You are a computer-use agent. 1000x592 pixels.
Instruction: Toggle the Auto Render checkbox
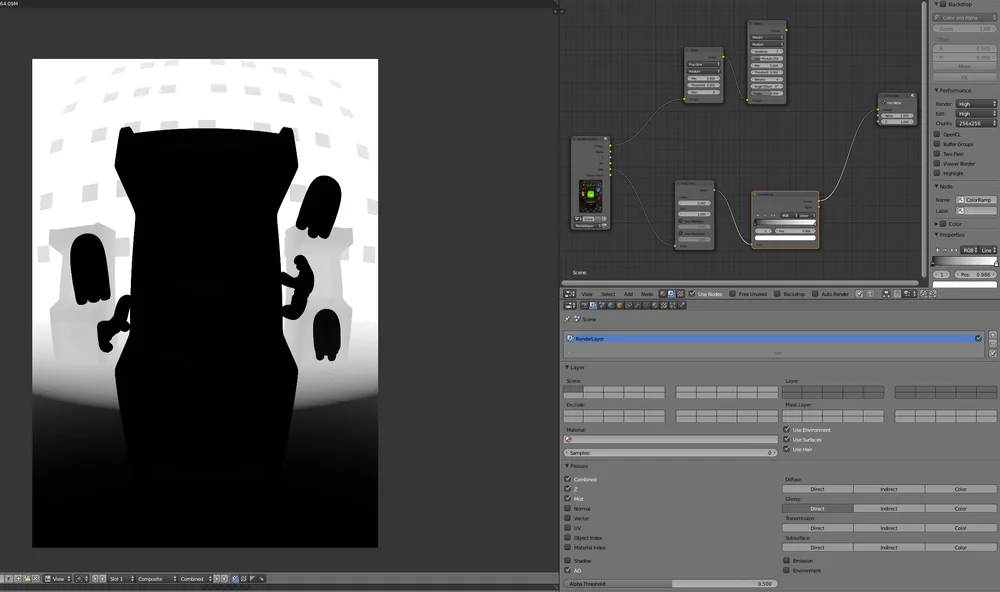(815, 294)
